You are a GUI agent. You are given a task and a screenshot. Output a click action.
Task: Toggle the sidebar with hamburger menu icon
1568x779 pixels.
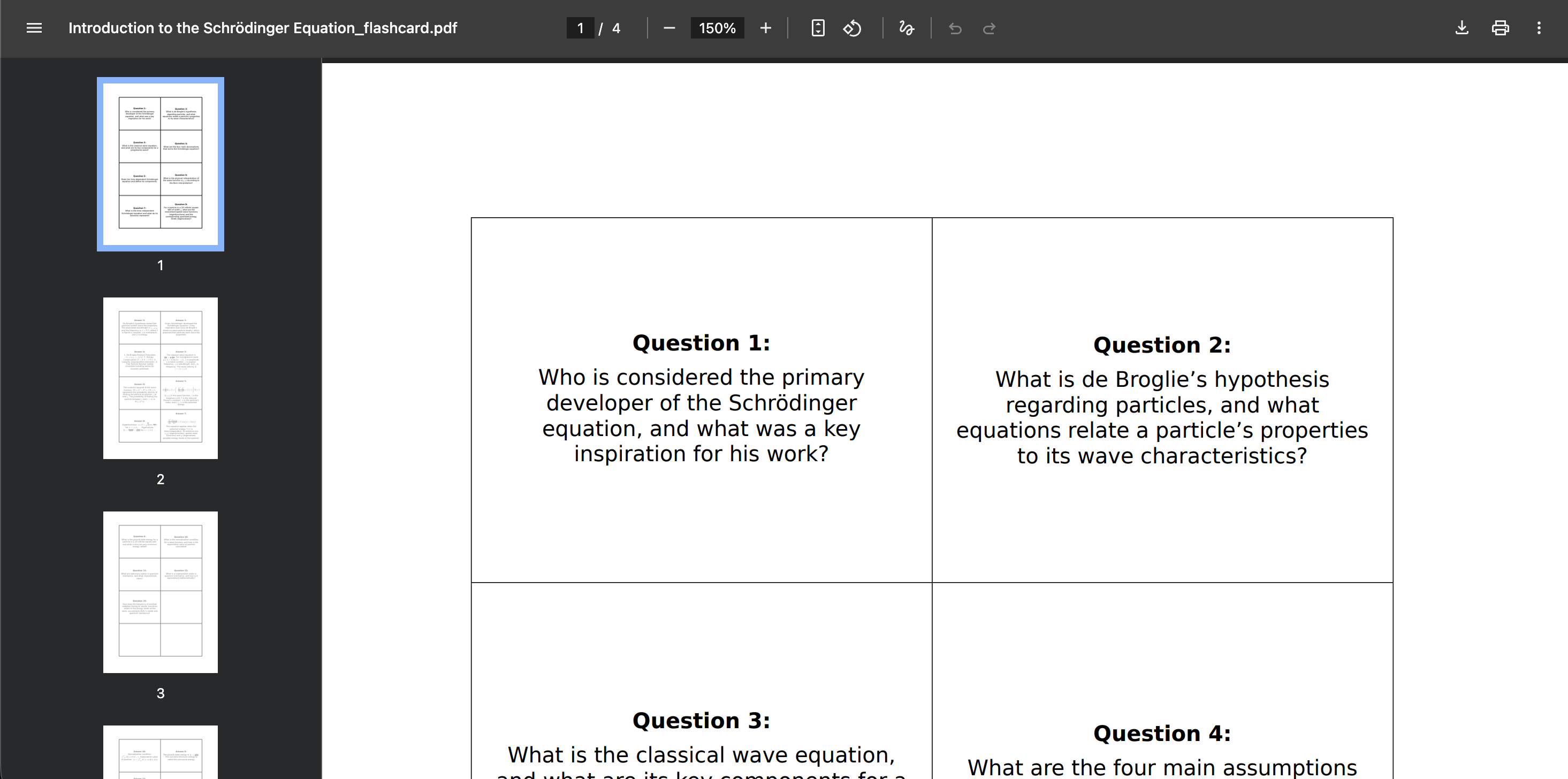coord(34,28)
